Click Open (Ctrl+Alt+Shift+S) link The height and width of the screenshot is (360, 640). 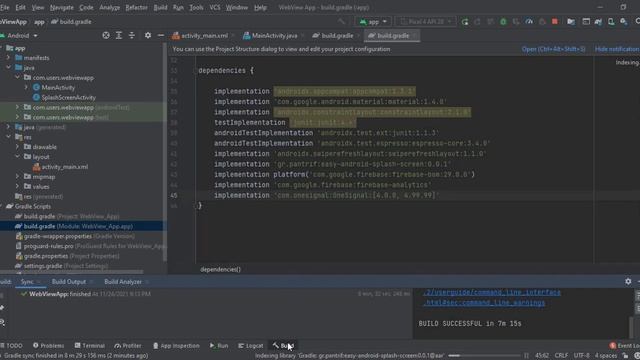553,49
